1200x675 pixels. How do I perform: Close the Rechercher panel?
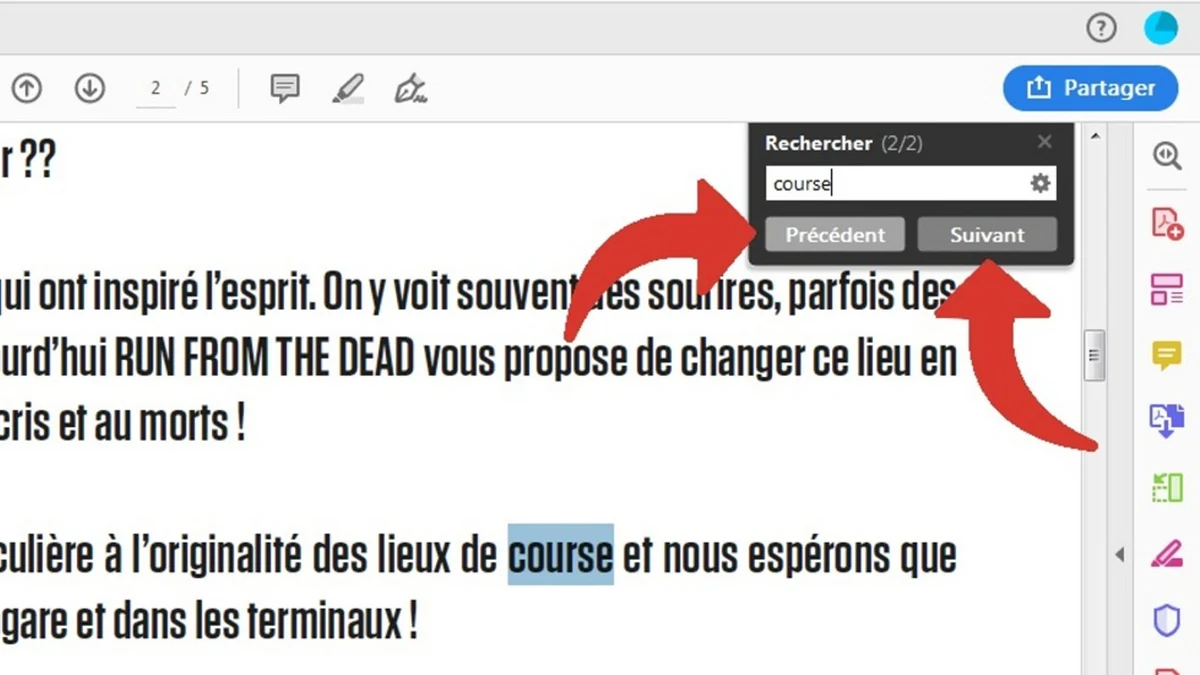(x=1044, y=142)
